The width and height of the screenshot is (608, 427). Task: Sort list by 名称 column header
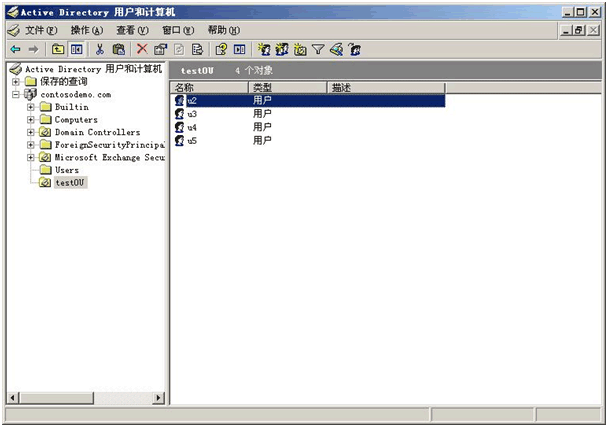(208, 88)
